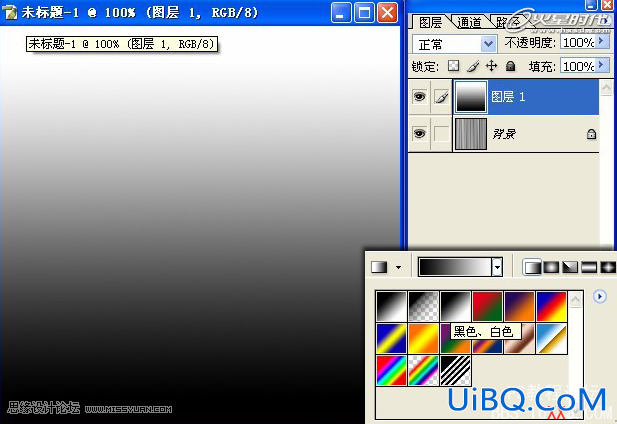Screen dimensions: 617x424
Task: Toggle lock position icon
Action: click(x=491, y=66)
